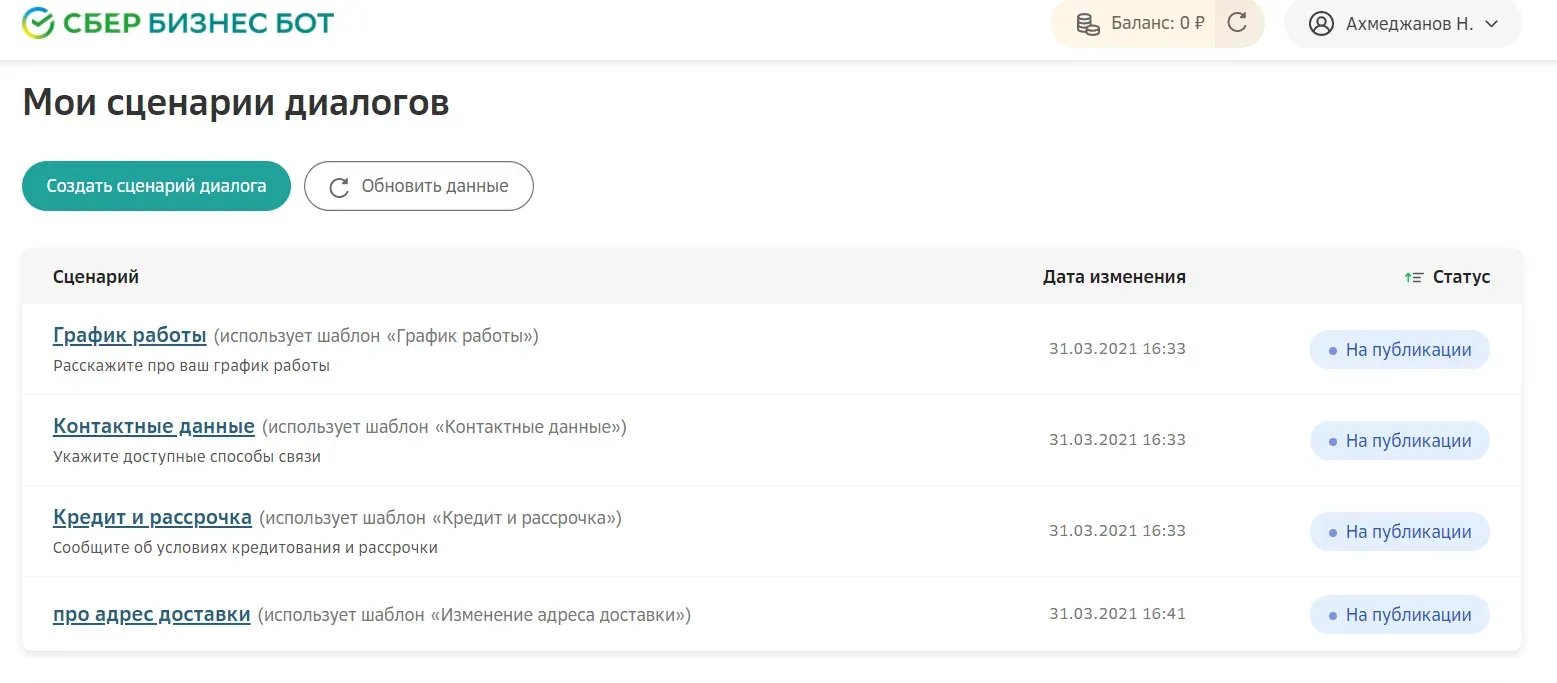Click На публикации status in Контактные данные row
This screenshot has height=683, width=1557.
1400,441
